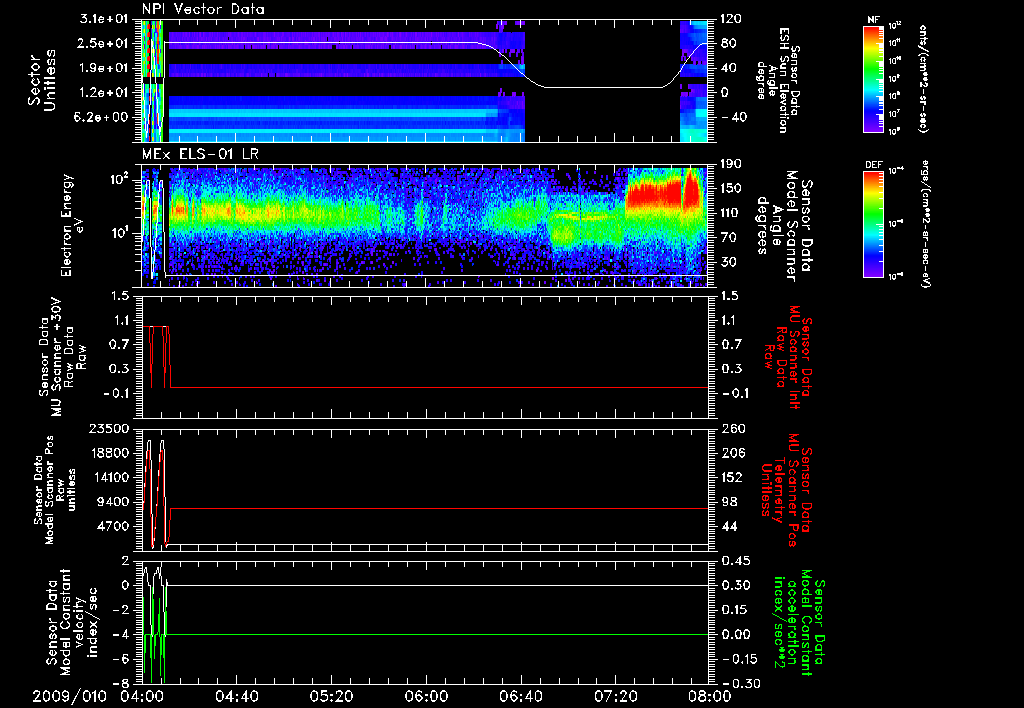Select the 'Sector Unitless' axis label
Screen dimensions: 1024x708
point(42,80)
